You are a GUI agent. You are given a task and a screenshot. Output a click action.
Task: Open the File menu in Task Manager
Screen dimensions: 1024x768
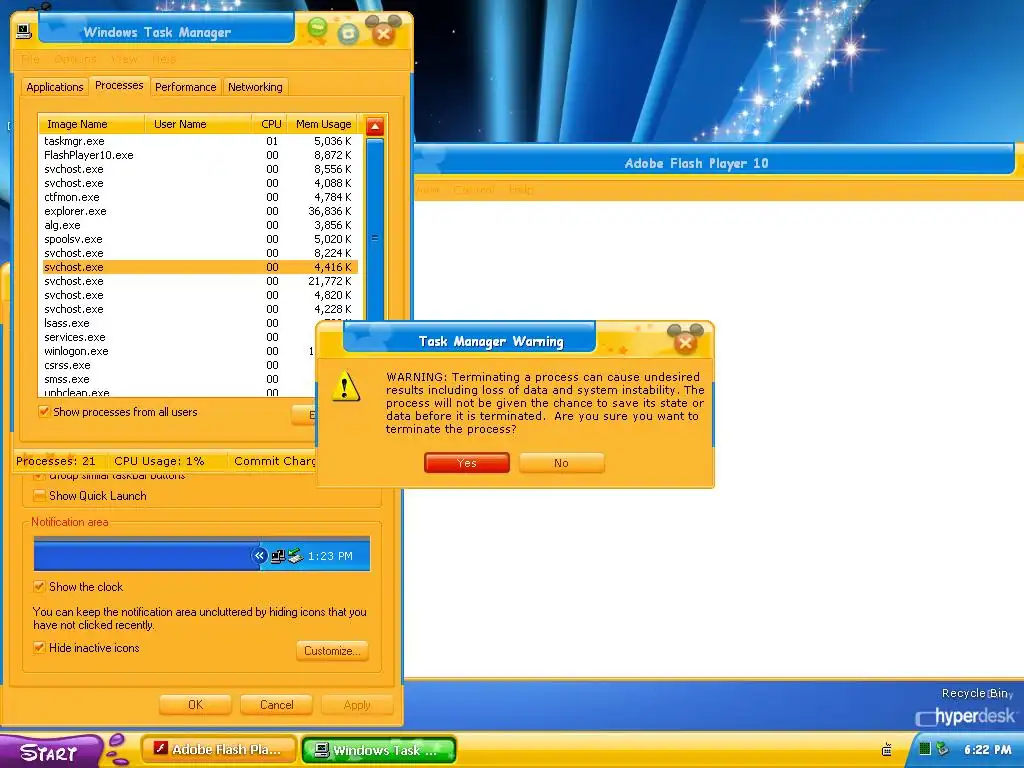tap(30, 59)
